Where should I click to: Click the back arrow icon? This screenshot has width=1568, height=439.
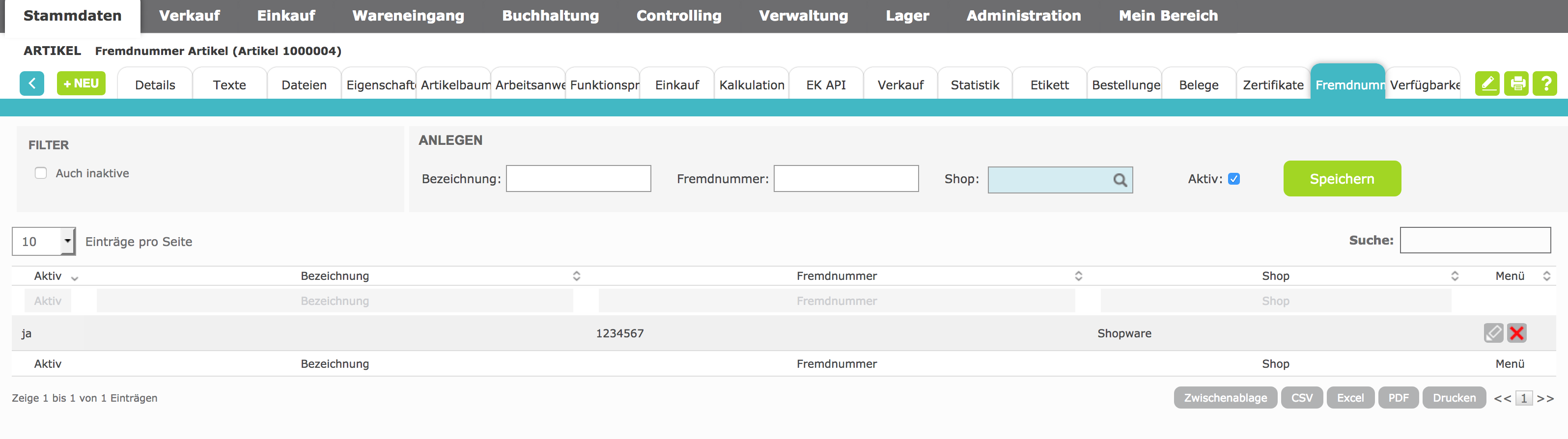[x=31, y=83]
